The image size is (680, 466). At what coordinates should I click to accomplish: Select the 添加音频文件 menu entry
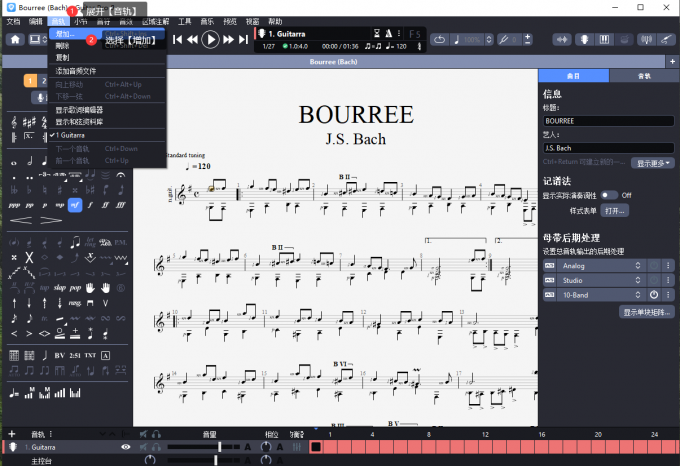(76, 71)
